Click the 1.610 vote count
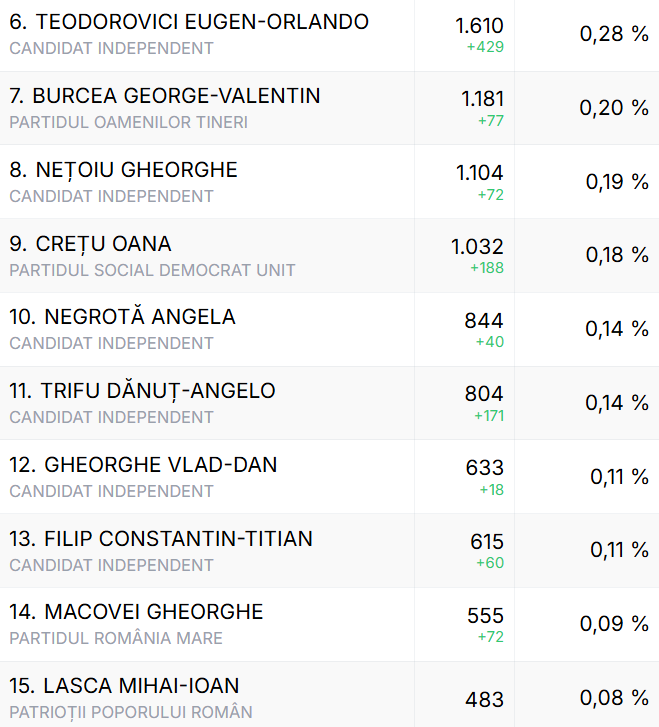659x727 pixels. (480, 26)
